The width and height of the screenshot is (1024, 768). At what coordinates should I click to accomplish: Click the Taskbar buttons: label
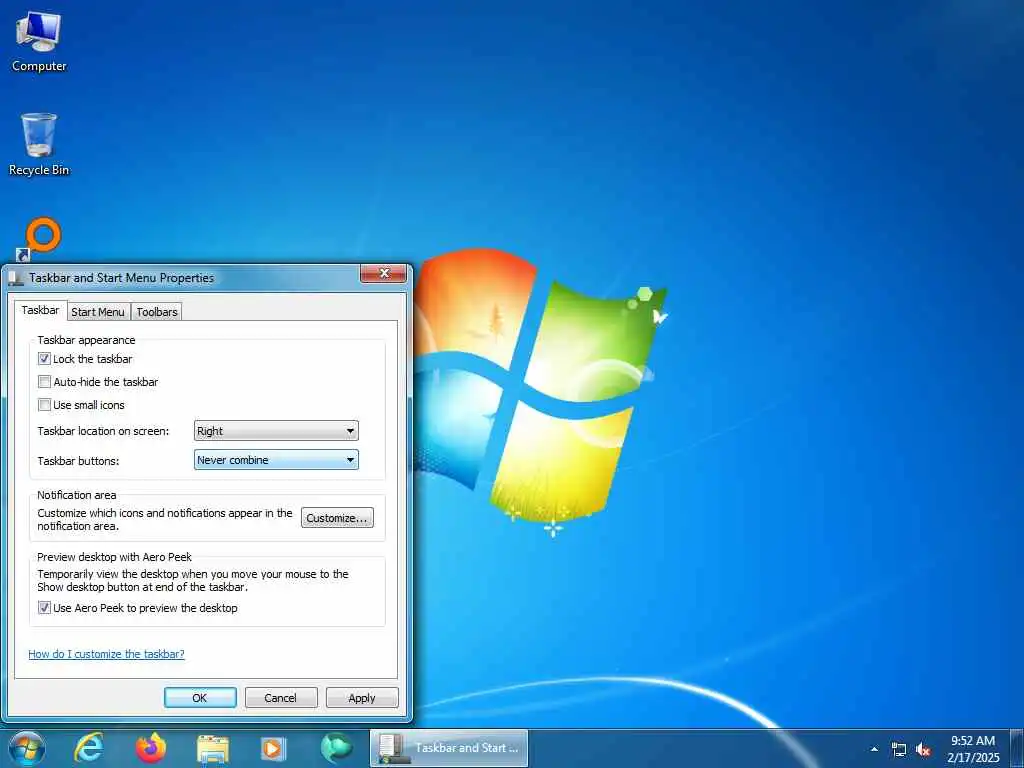(x=78, y=461)
